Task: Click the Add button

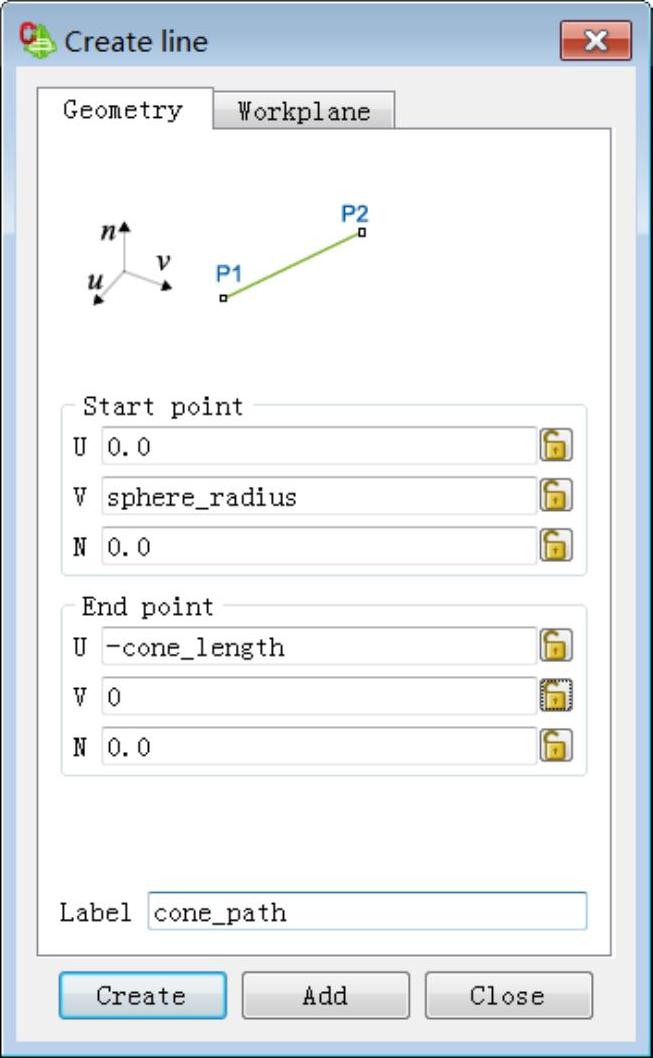Action: click(326, 995)
